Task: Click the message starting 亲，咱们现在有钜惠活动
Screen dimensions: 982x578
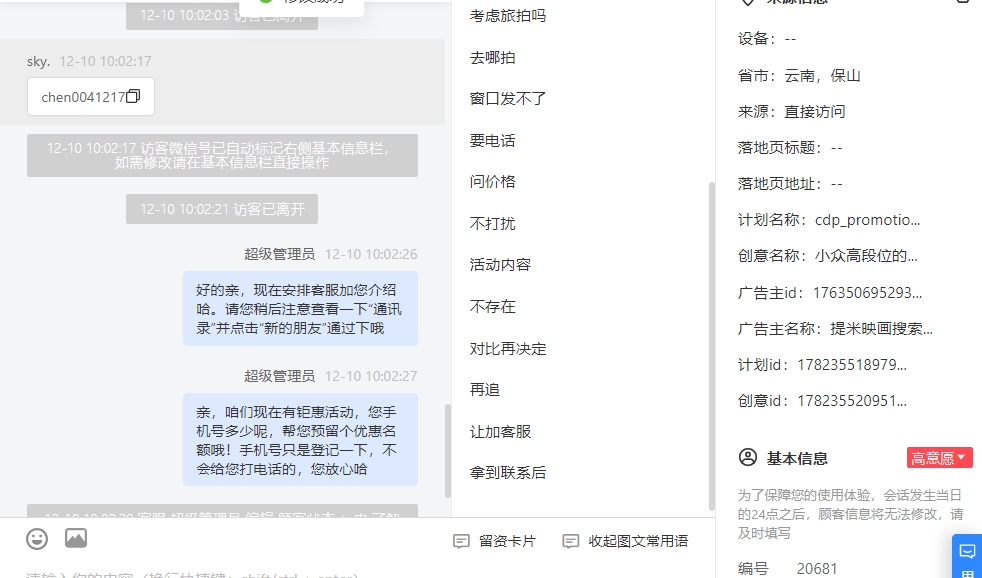Action: 300,440
